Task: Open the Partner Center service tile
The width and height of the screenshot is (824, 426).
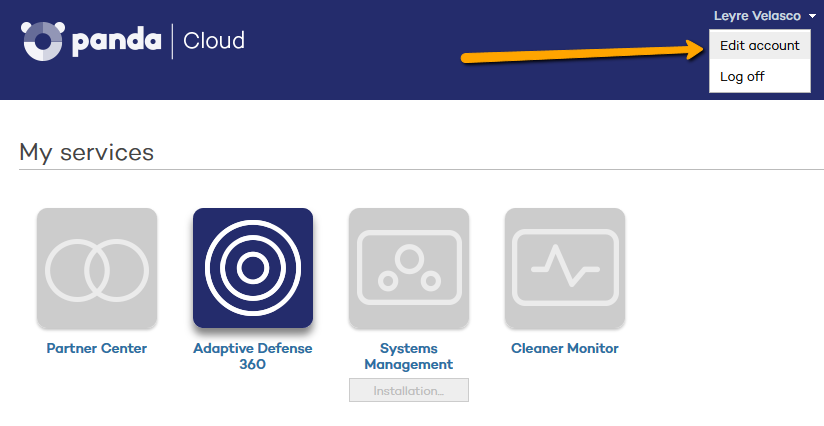Action: (x=97, y=268)
